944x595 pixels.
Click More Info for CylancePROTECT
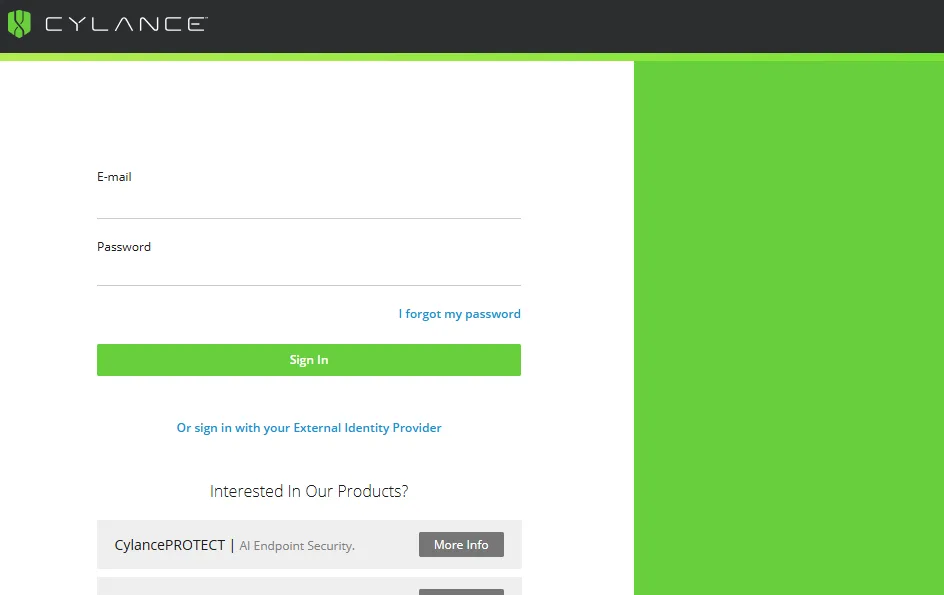461,544
